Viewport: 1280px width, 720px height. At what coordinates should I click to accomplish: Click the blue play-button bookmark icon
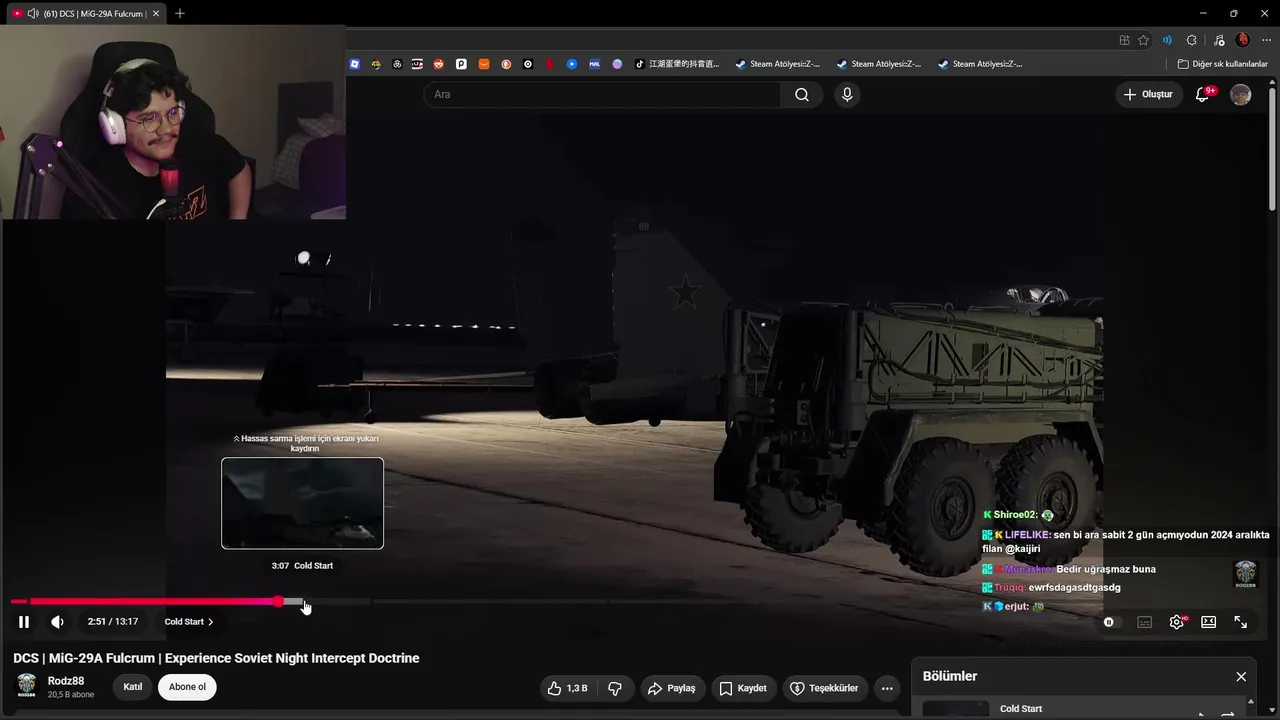(572, 64)
